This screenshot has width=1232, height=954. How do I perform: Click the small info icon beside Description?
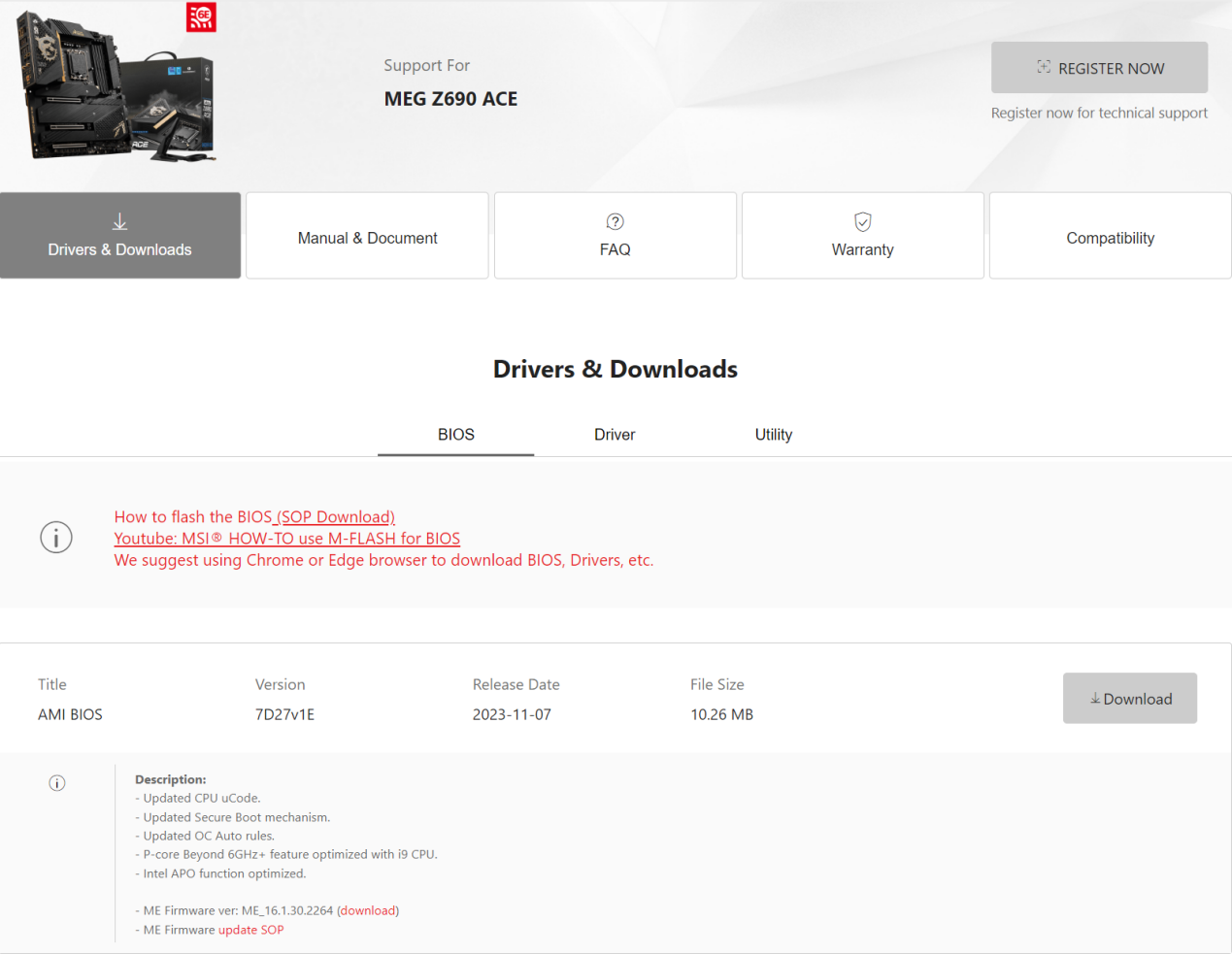(57, 783)
